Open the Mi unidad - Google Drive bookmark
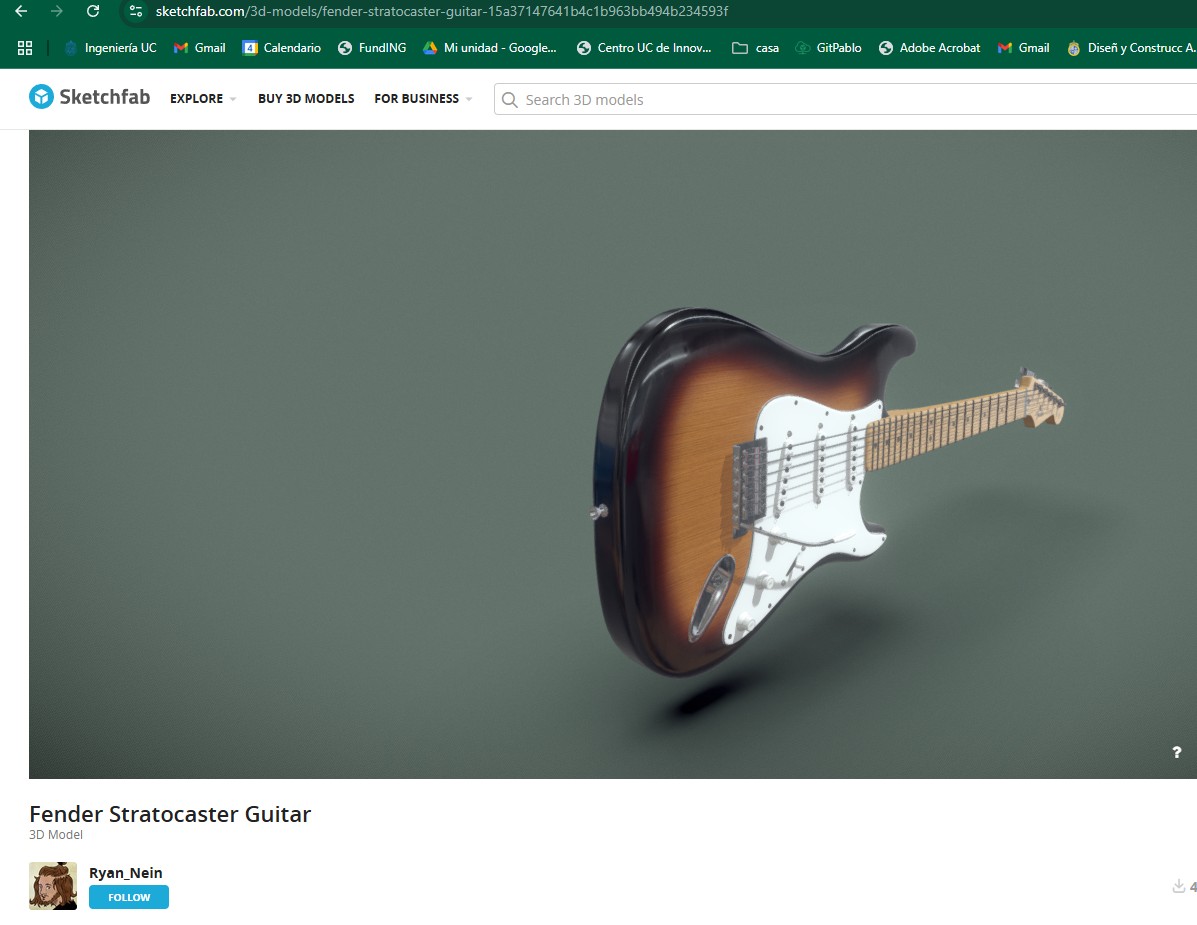The image size is (1197, 925). 490,48
